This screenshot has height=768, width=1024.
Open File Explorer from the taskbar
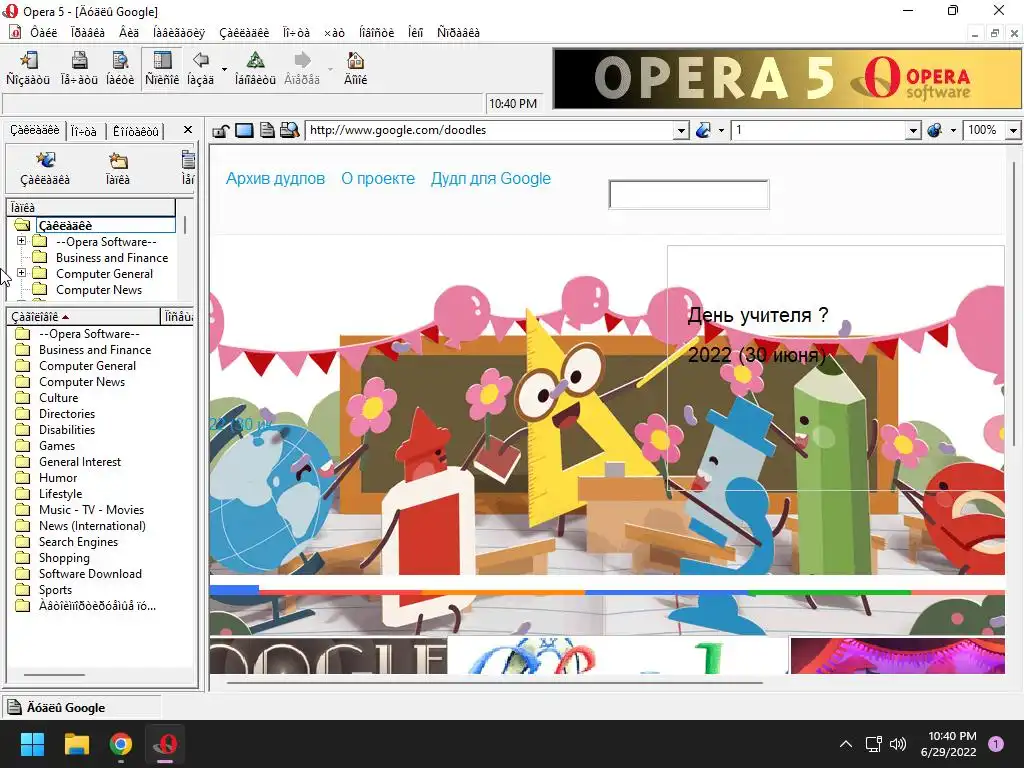76,744
